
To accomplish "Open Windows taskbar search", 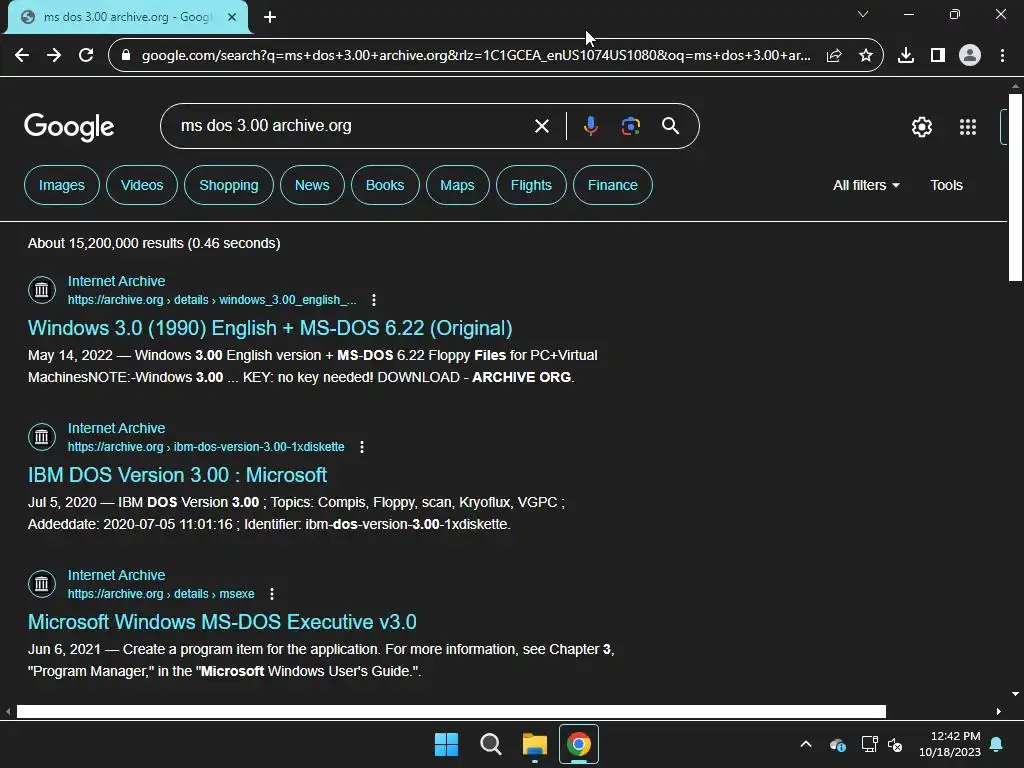I will pyautogui.click(x=490, y=744).
